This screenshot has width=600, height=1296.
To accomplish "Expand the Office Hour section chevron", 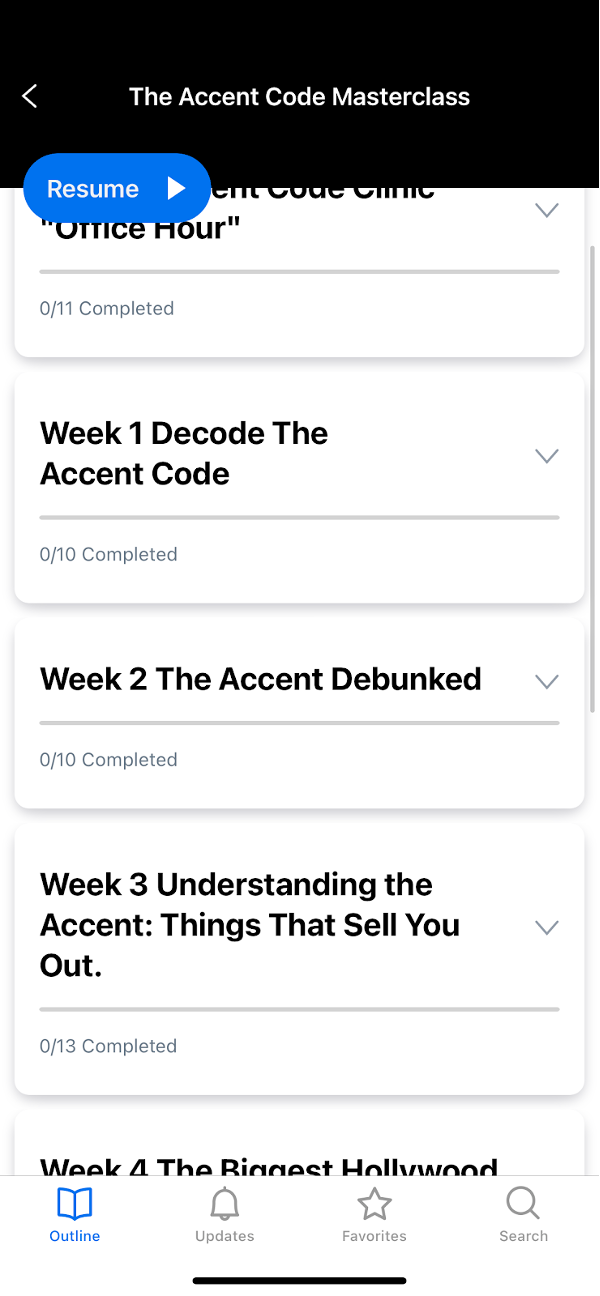I will point(546,210).
